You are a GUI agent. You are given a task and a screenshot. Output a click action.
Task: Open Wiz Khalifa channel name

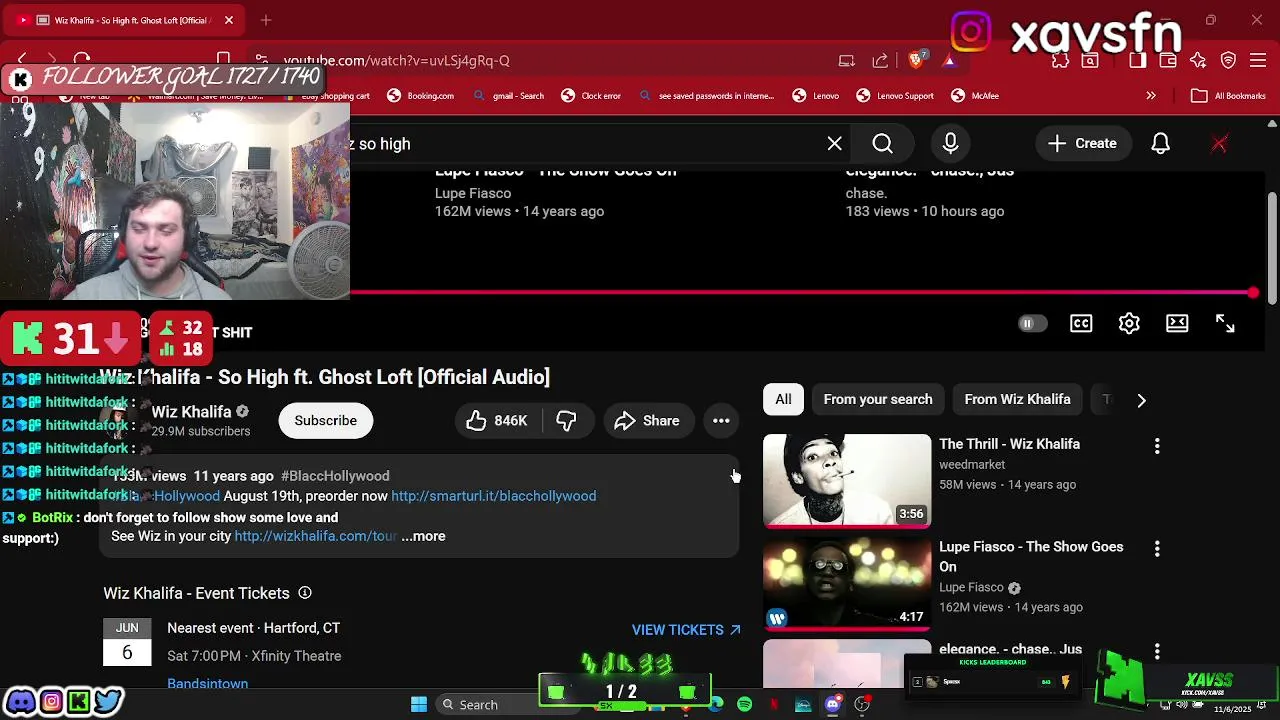point(191,412)
